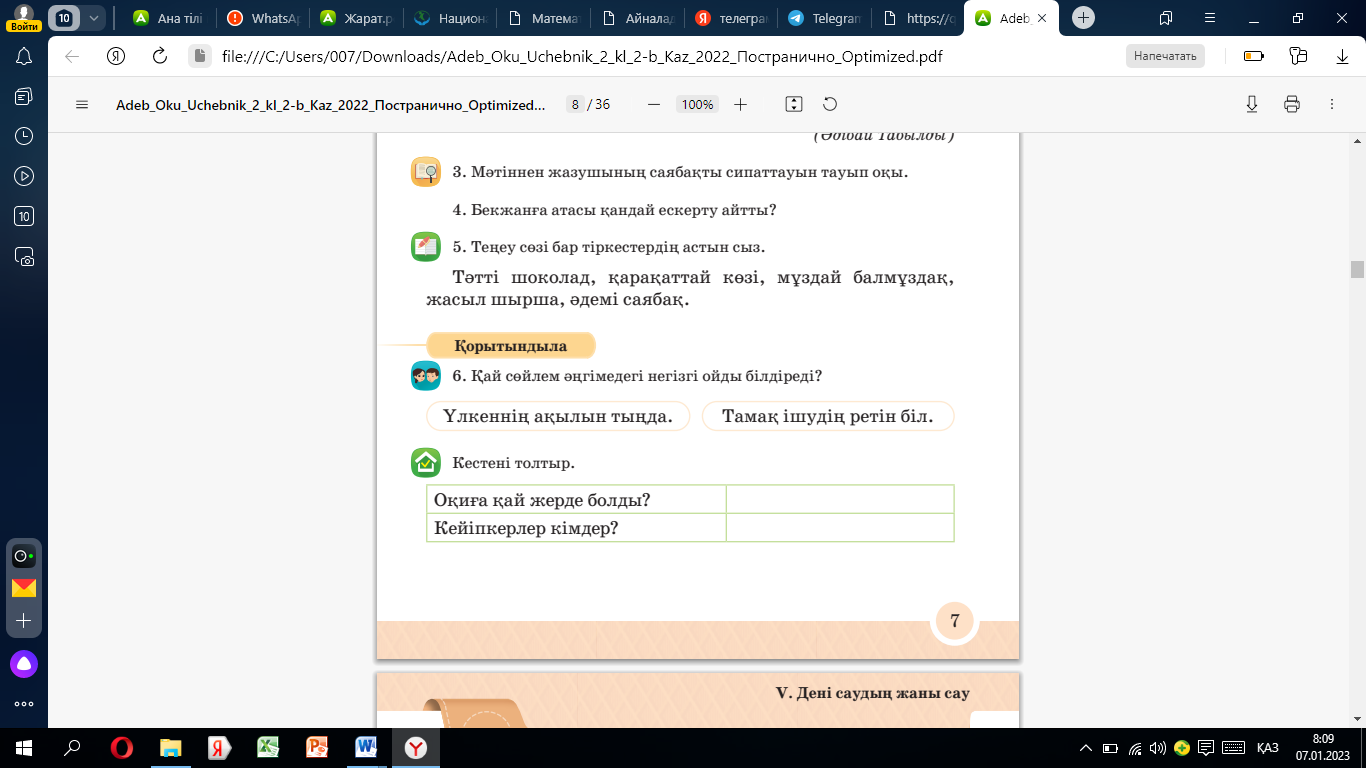1366x768 pixels.
Task: Click the screenshot camera icon in sidebar
Action: click(x=24, y=256)
